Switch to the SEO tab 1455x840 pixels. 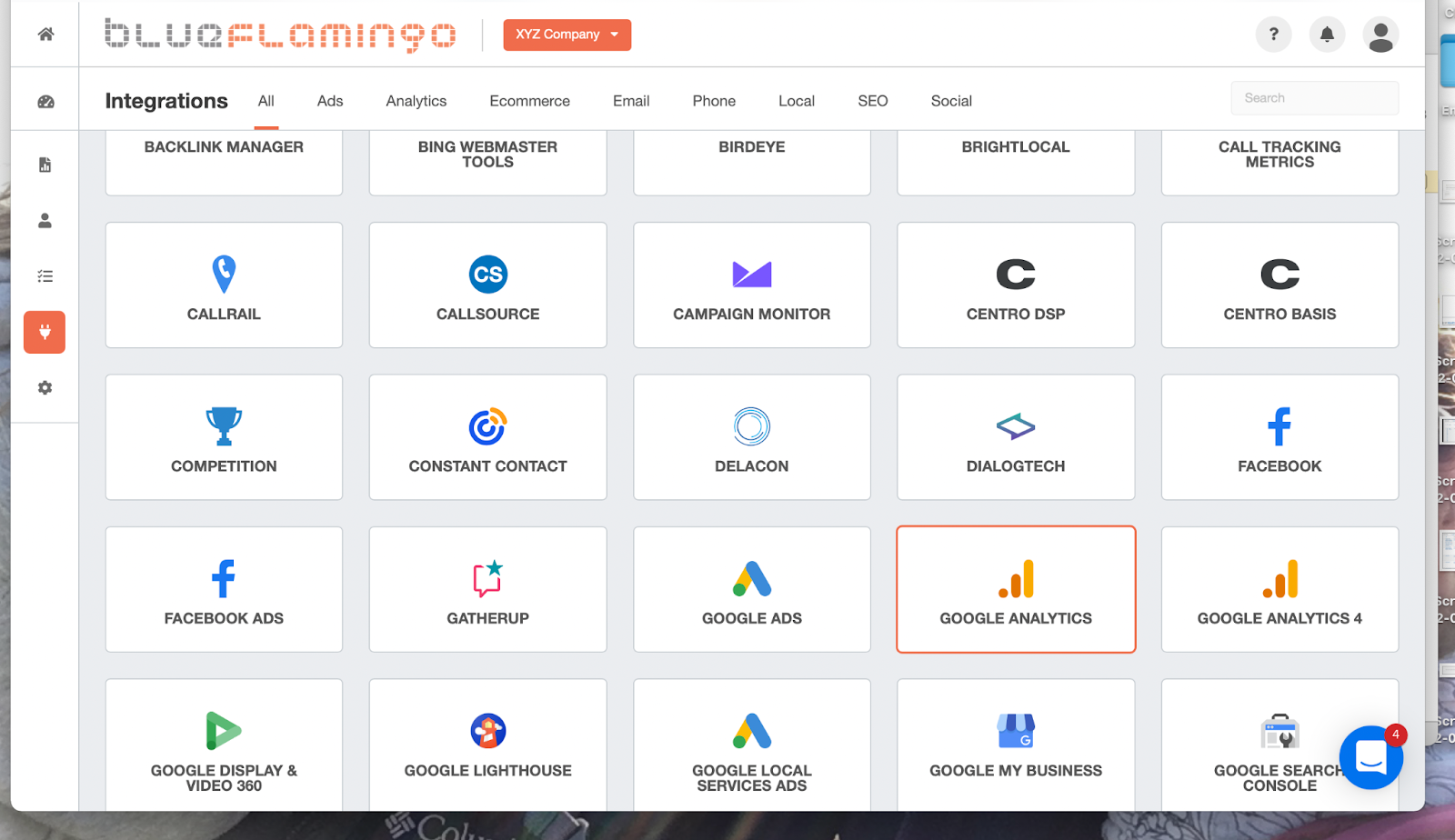click(873, 101)
